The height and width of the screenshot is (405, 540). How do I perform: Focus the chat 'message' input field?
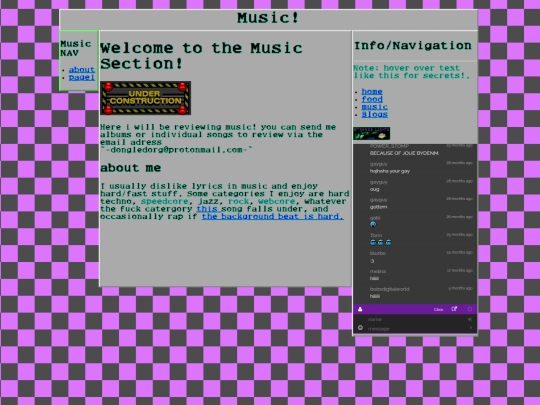[x=415, y=329]
